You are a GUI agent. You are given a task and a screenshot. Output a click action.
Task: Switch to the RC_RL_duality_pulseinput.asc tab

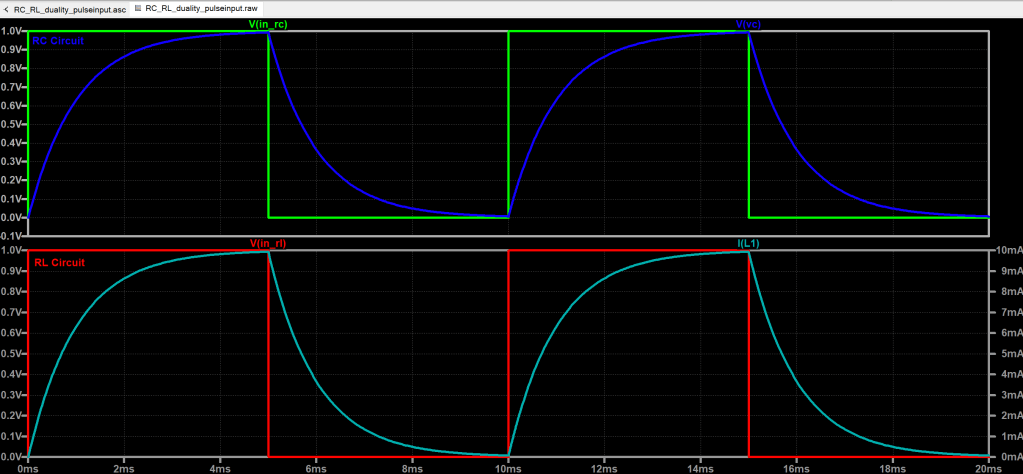70,8
